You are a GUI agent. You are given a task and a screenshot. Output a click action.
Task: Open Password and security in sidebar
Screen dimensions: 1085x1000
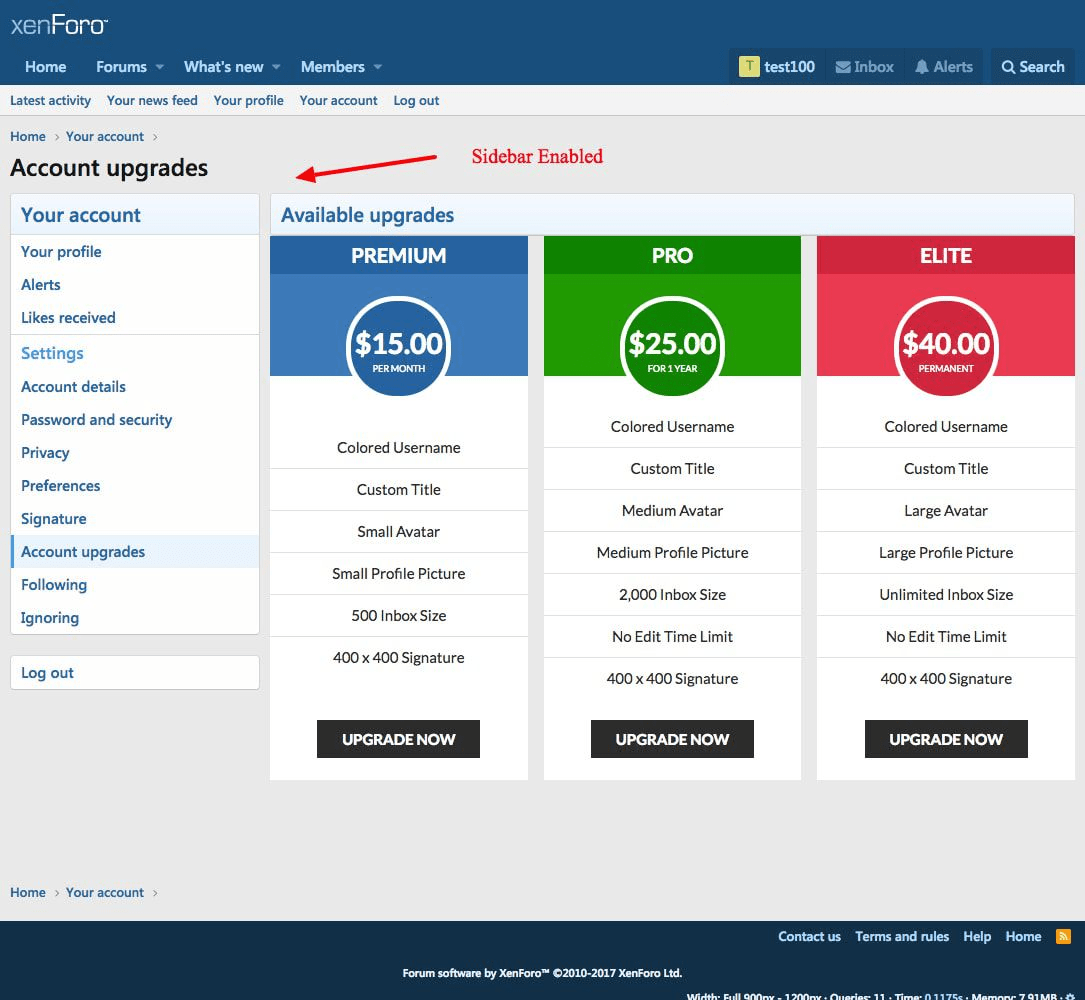[96, 420]
